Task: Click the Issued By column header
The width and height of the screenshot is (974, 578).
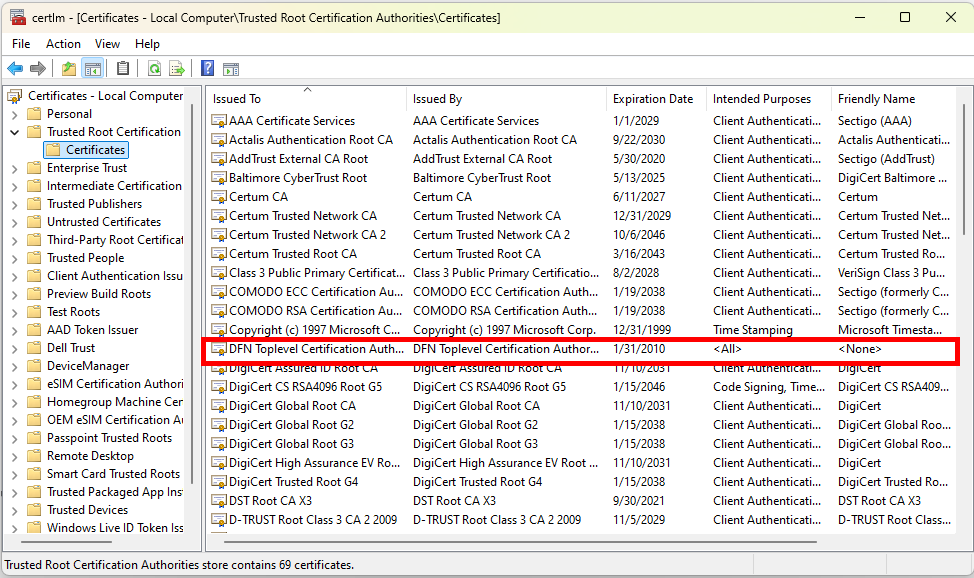Action: click(x=437, y=99)
